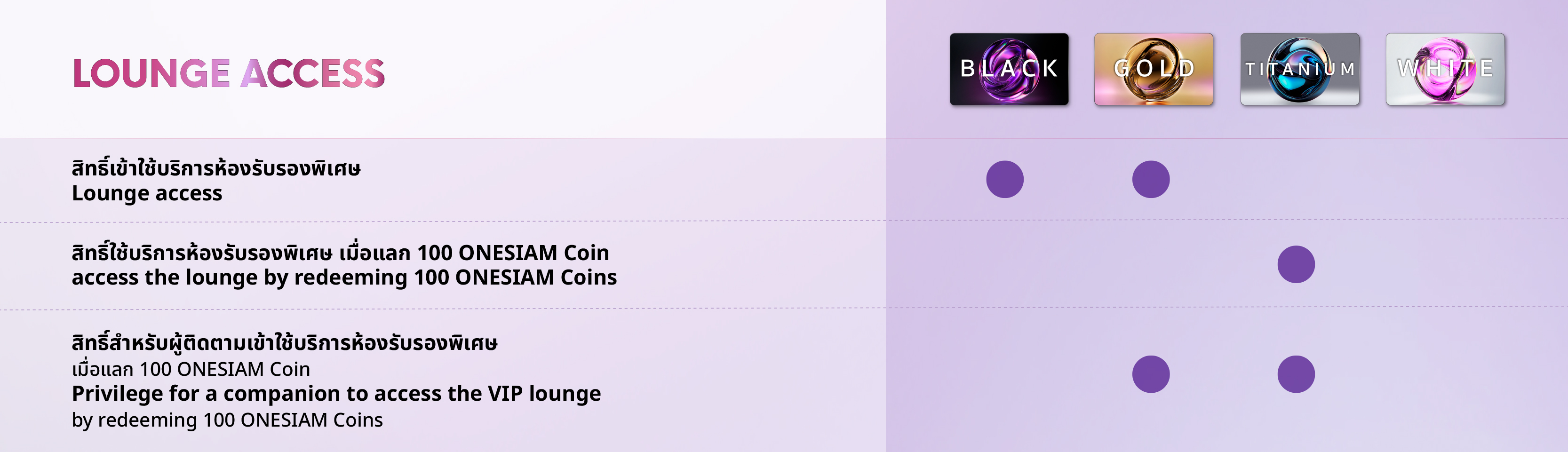Click the LOUNGE ACCESS heading
This screenshot has height=452, width=1568.
[228, 74]
